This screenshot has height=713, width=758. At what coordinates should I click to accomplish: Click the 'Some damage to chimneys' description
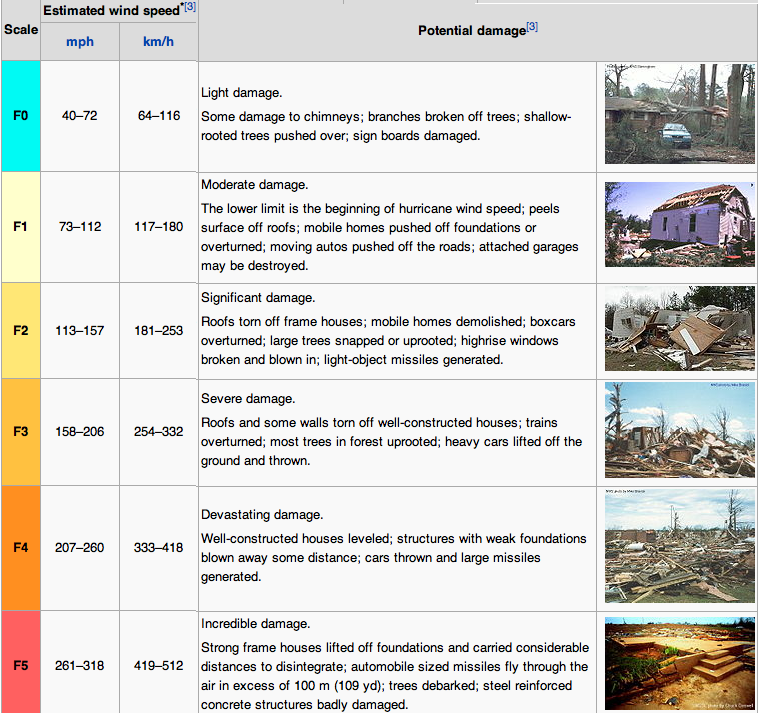(386, 126)
